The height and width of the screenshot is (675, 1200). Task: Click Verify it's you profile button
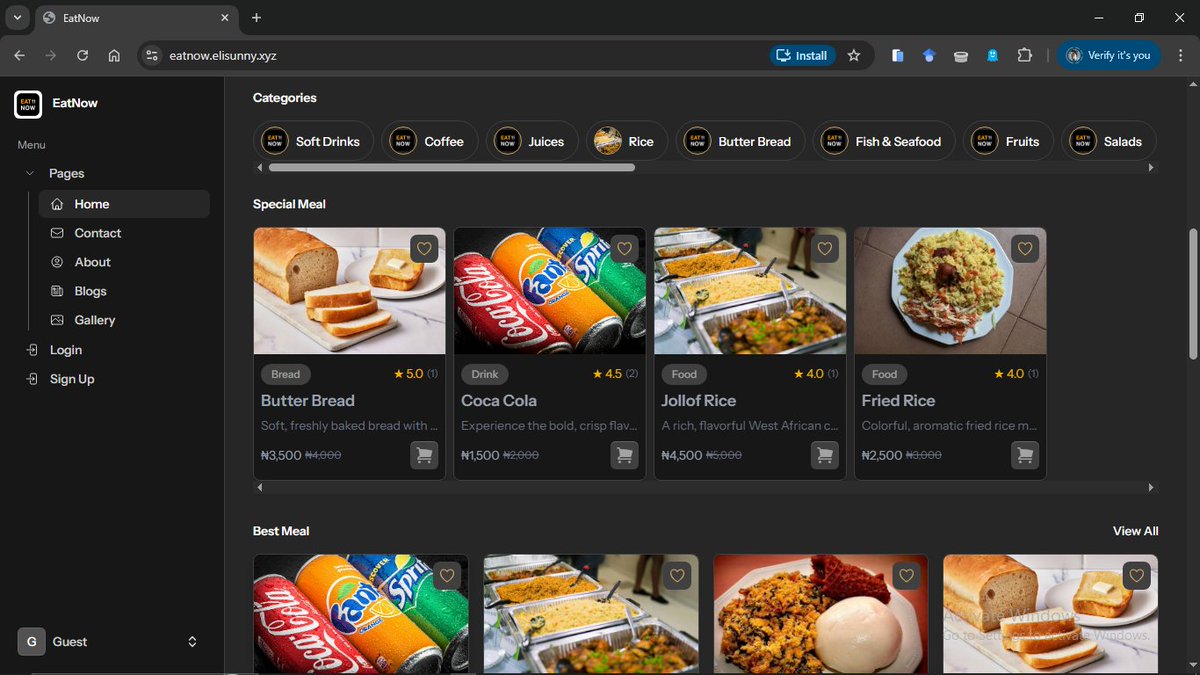pyautogui.click(x=1108, y=56)
